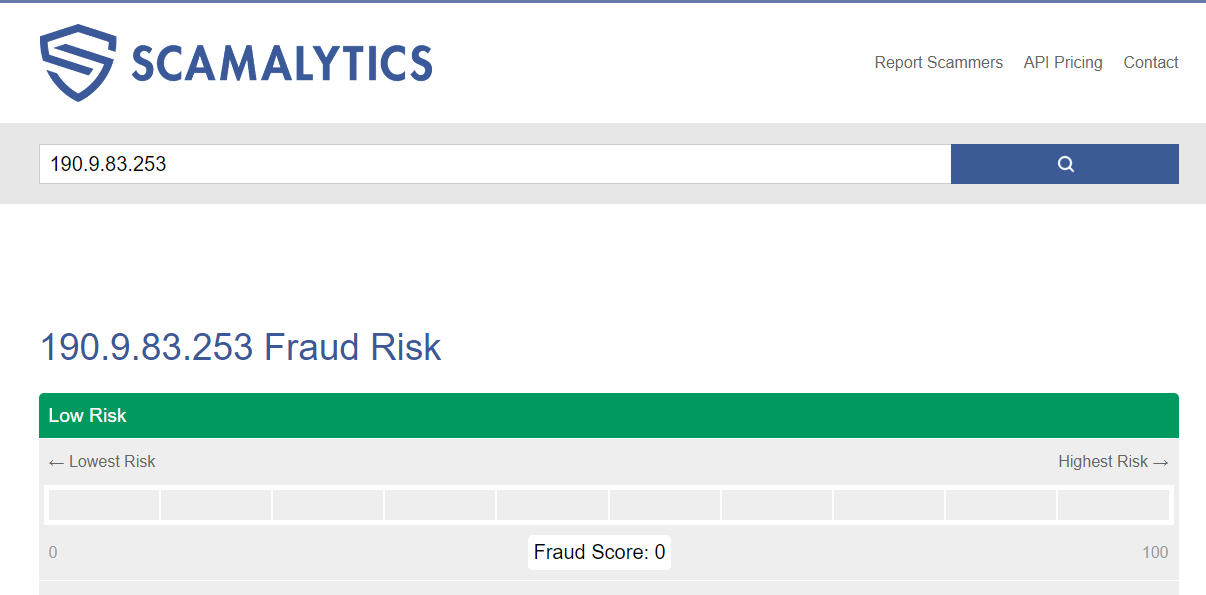Click the second segment of risk bar

[x=216, y=505]
